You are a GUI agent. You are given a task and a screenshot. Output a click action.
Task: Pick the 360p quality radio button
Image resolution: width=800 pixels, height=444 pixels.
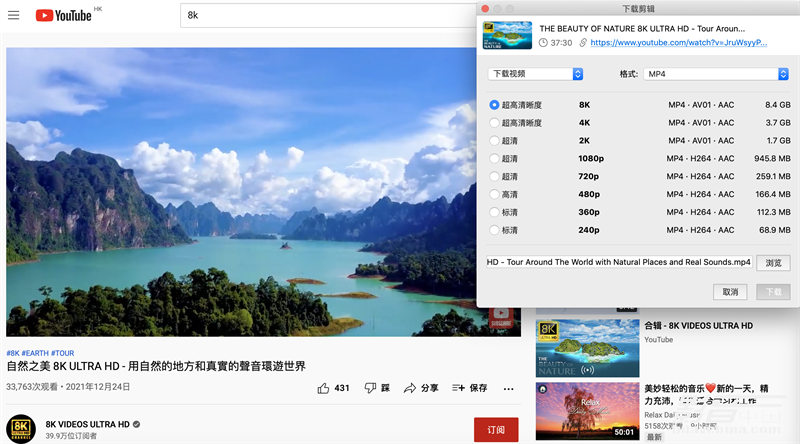[x=494, y=212]
